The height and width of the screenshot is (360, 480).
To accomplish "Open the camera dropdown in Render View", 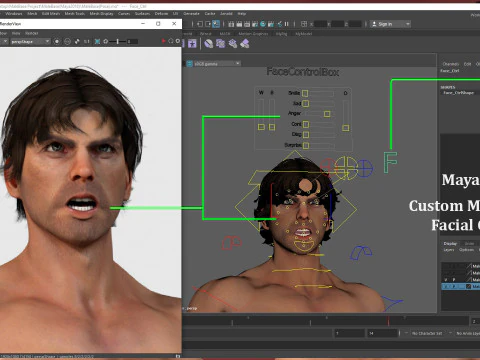I will (x=30, y=41).
